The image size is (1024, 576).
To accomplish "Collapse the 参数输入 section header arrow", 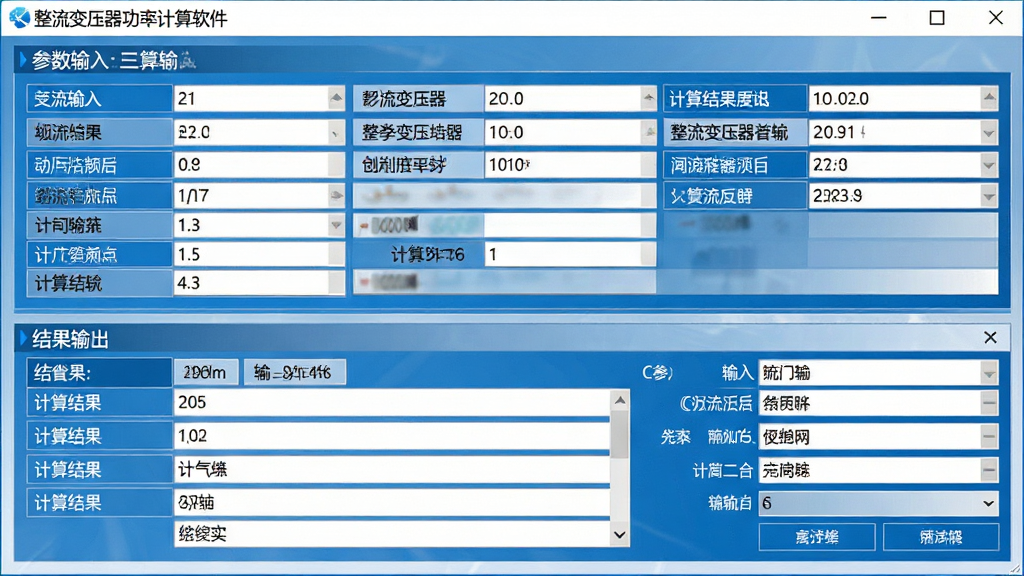I will [x=24, y=60].
